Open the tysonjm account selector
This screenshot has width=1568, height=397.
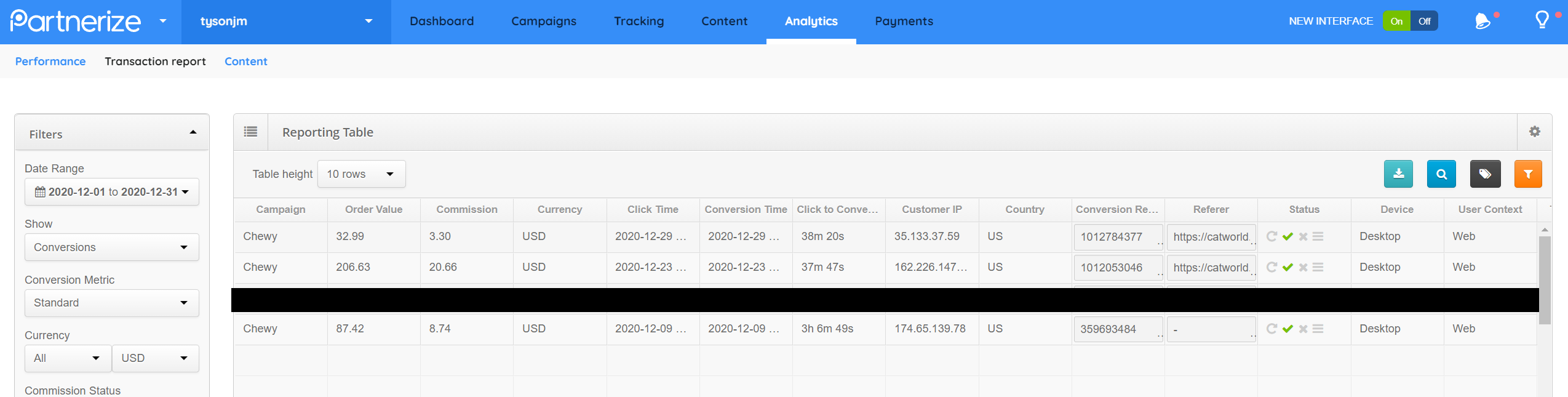286,22
